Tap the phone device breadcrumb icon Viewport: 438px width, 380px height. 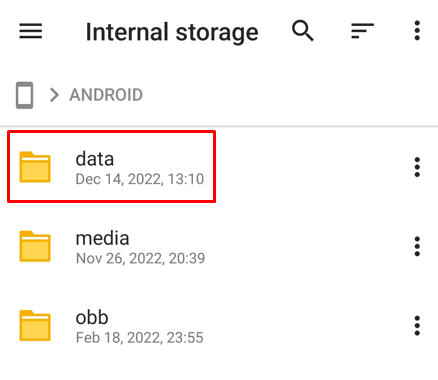[x=25, y=95]
